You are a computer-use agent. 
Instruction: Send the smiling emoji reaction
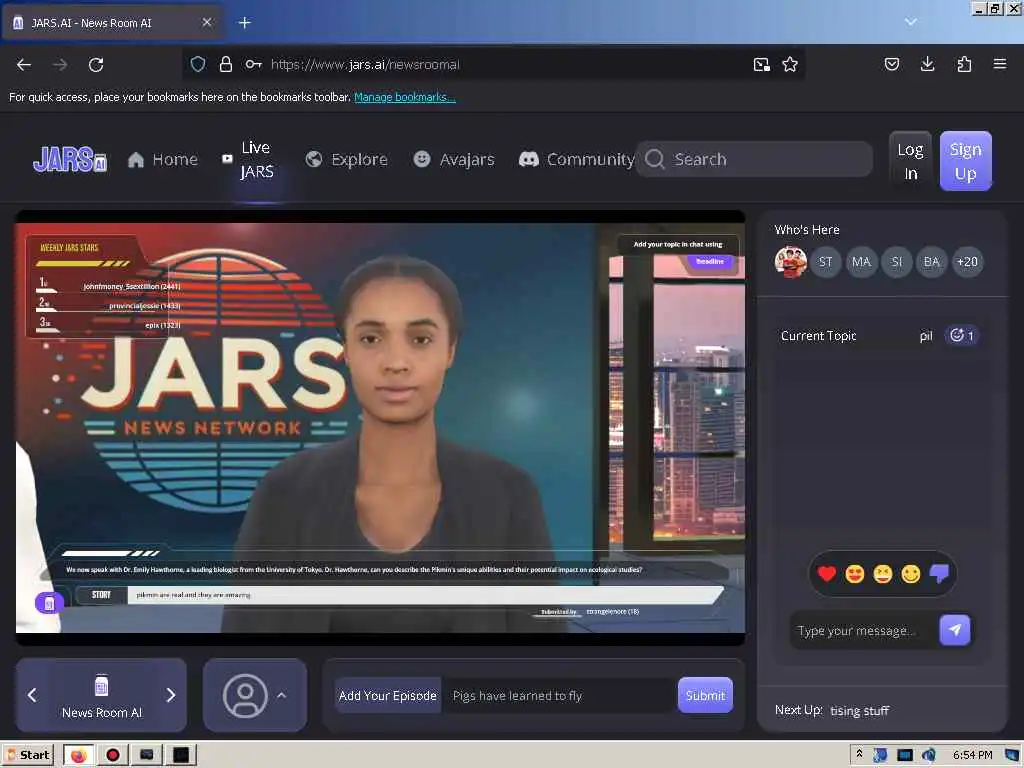coord(910,574)
